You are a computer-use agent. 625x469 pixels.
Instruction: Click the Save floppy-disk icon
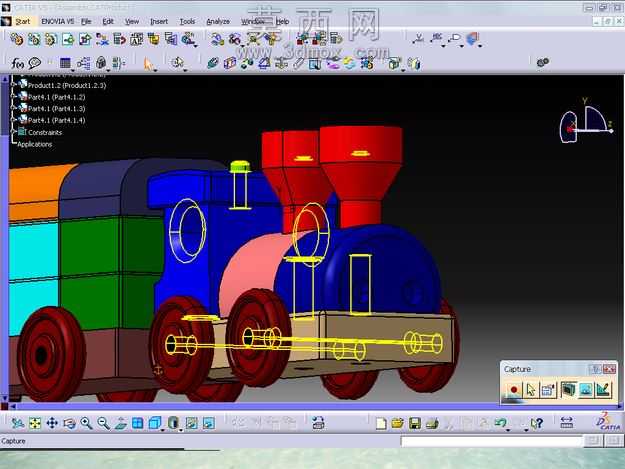pyautogui.click(x=415, y=423)
